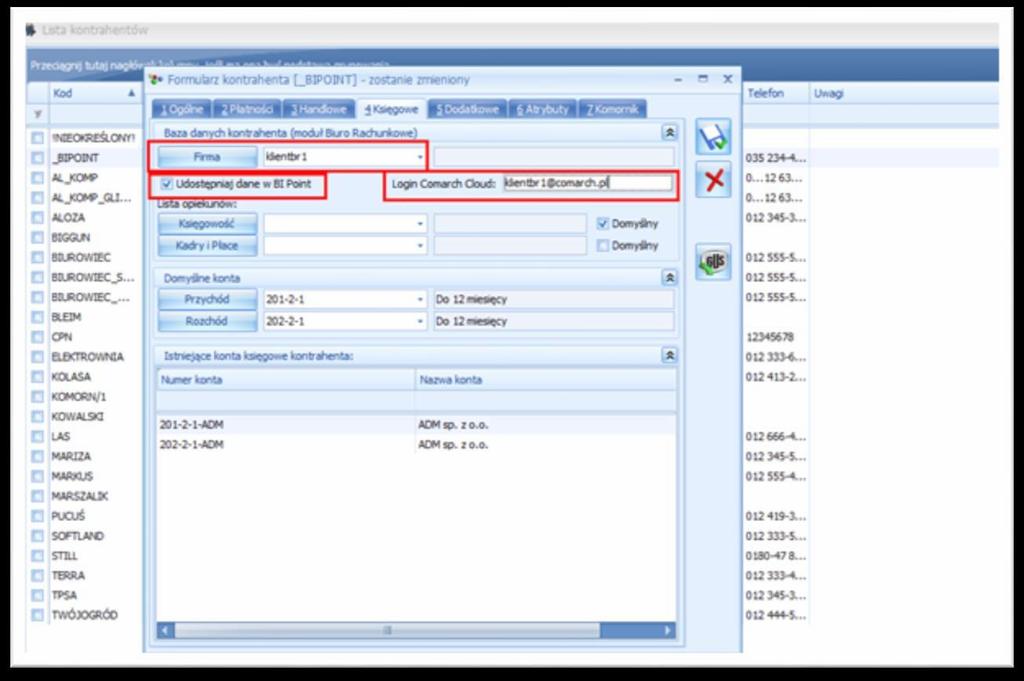Switch to 7 Komornik tab
This screenshot has height=681, width=1024.
(613, 109)
